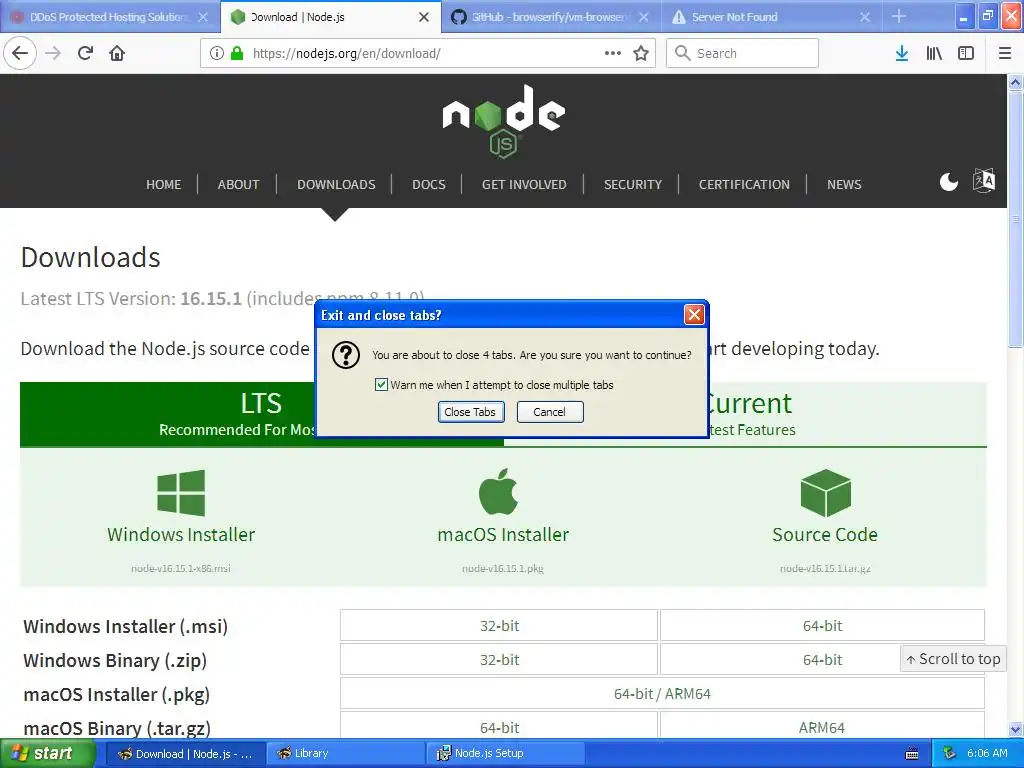Open GET INVOLVED navigation link

click(524, 185)
